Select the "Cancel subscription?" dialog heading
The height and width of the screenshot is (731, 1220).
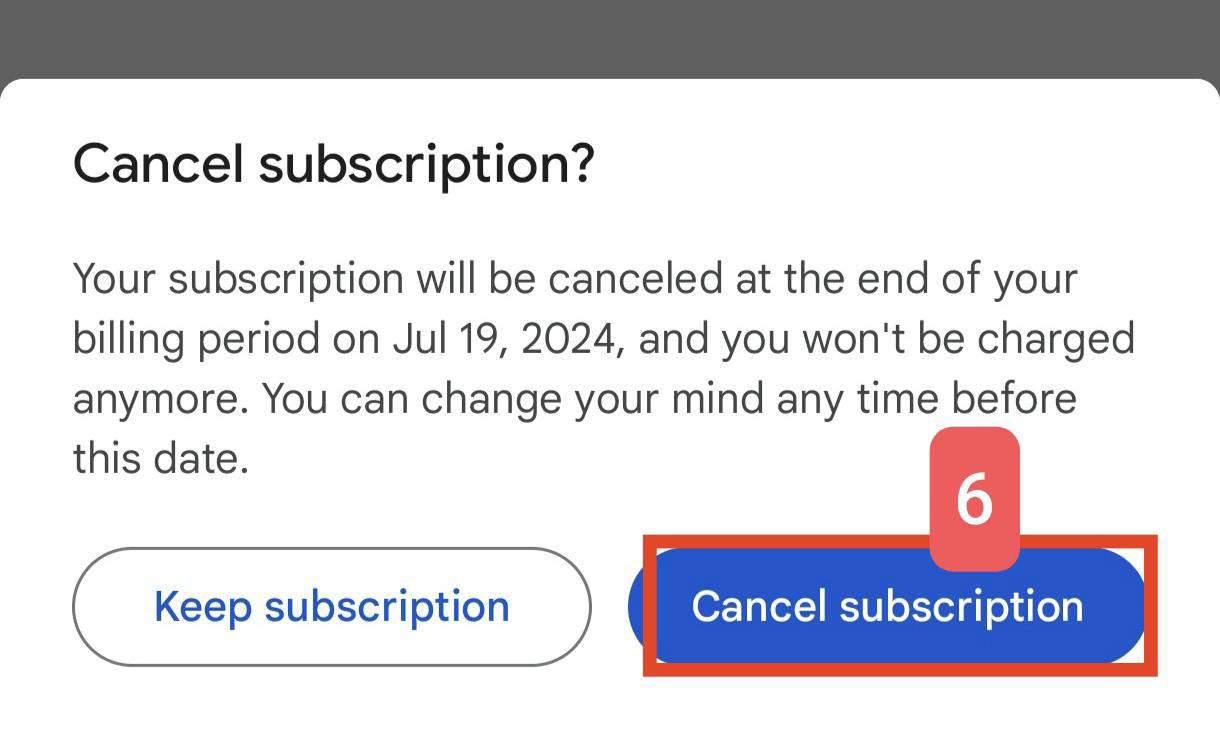click(334, 163)
